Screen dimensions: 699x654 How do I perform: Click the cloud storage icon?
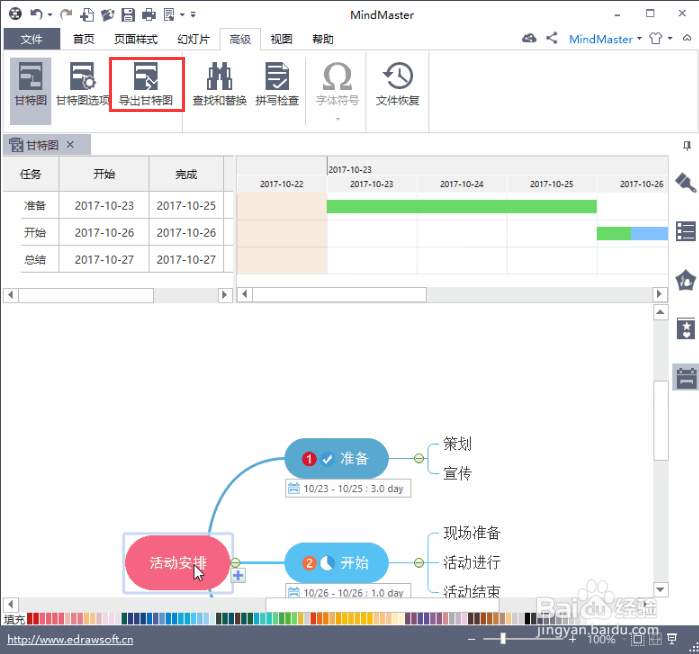point(529,38)
